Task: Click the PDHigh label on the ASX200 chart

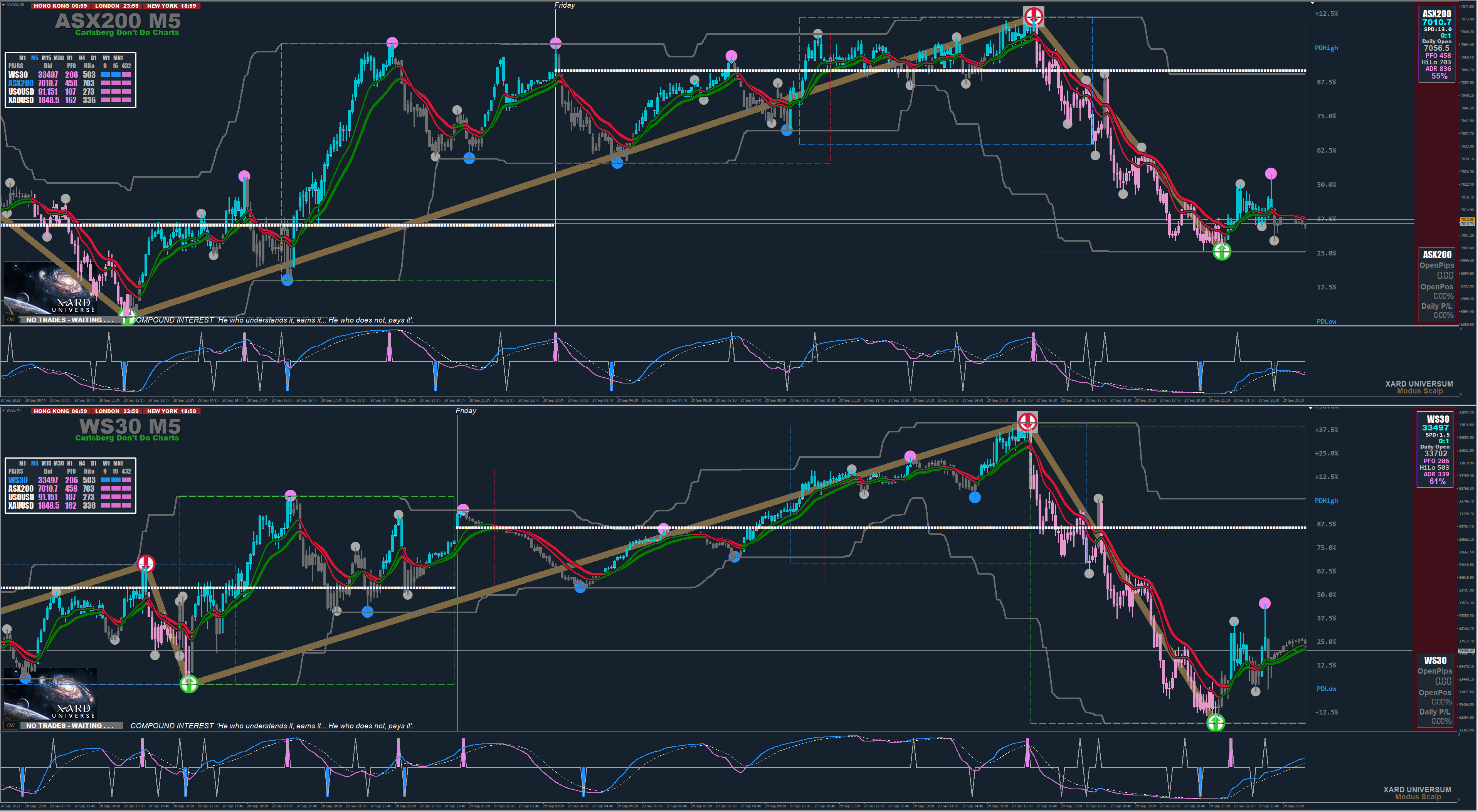Action: [x=1326, y=48]
